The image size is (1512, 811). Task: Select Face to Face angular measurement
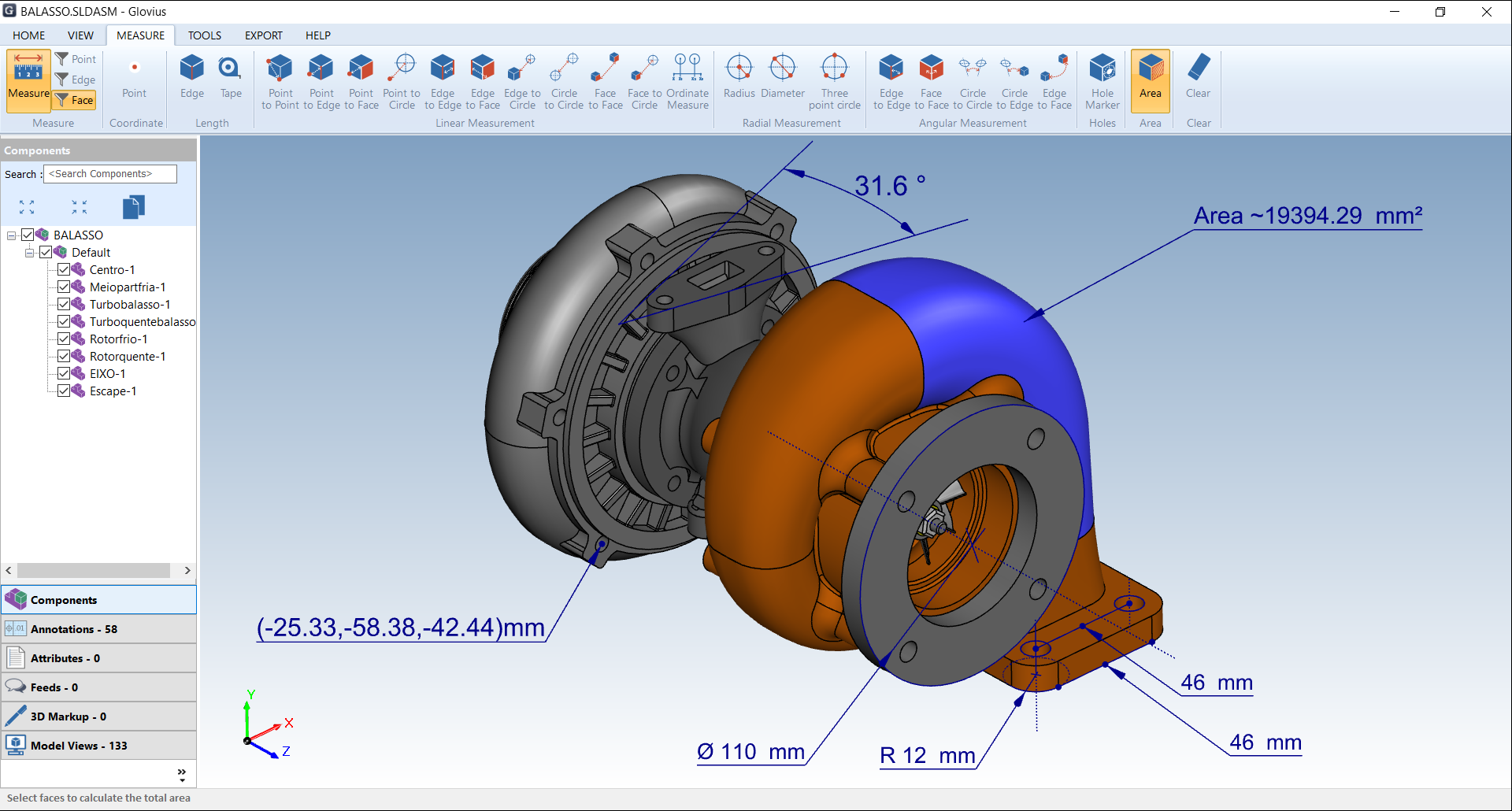point(931,82)
